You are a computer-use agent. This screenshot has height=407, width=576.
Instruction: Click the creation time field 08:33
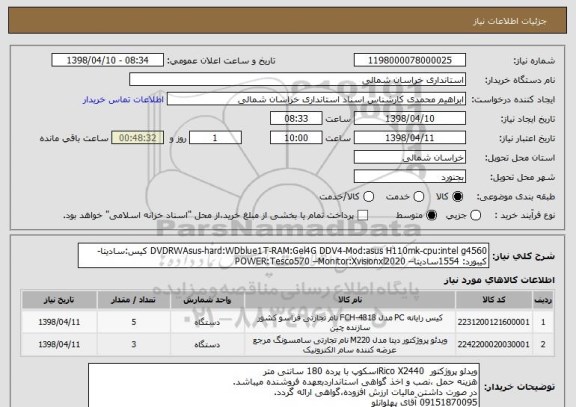click(296, 119)
